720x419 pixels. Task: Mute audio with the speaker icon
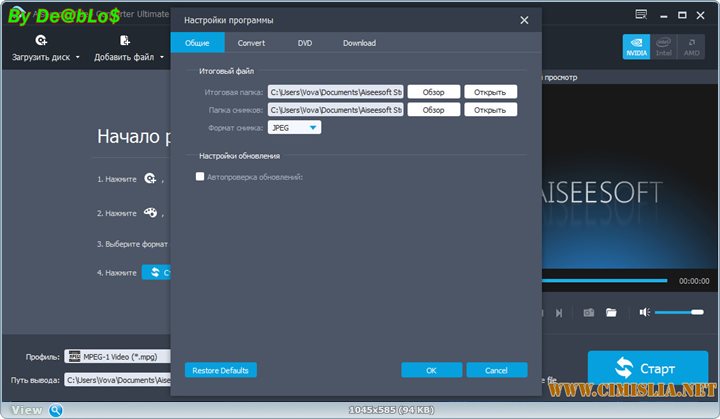pyautogui.click(x=645, y=313)
